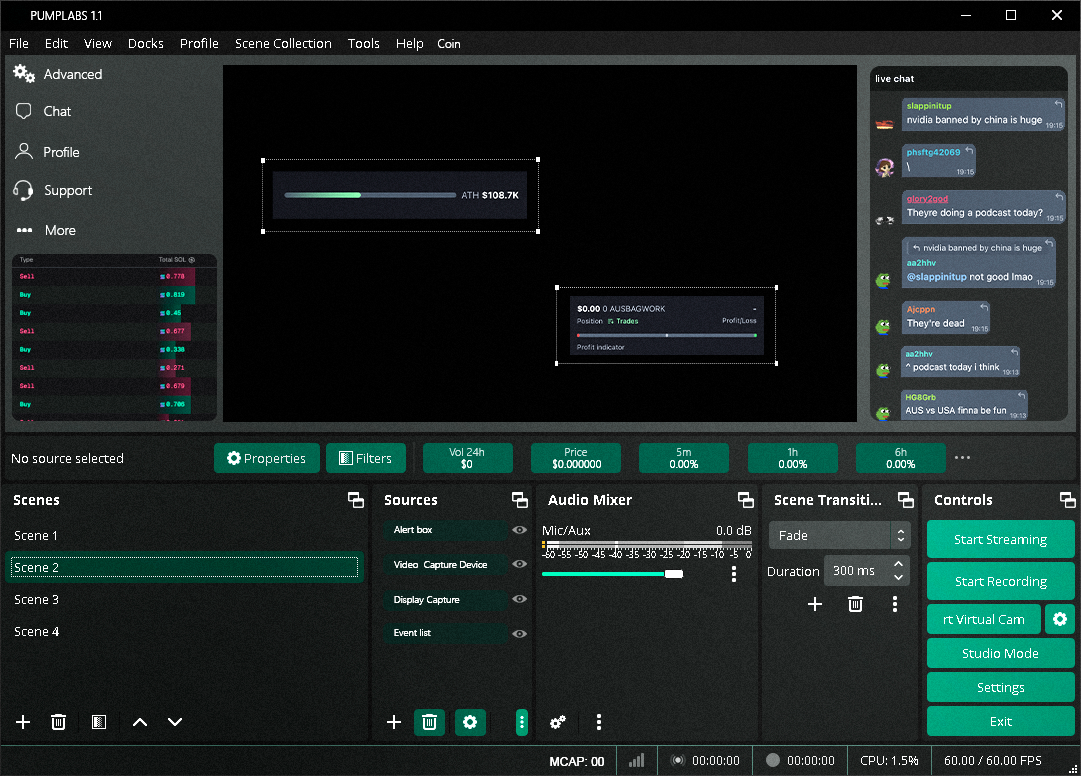Move the selected scene up with the arrow icon
Screen dimensions: 1081x776
tap(139, 722)
